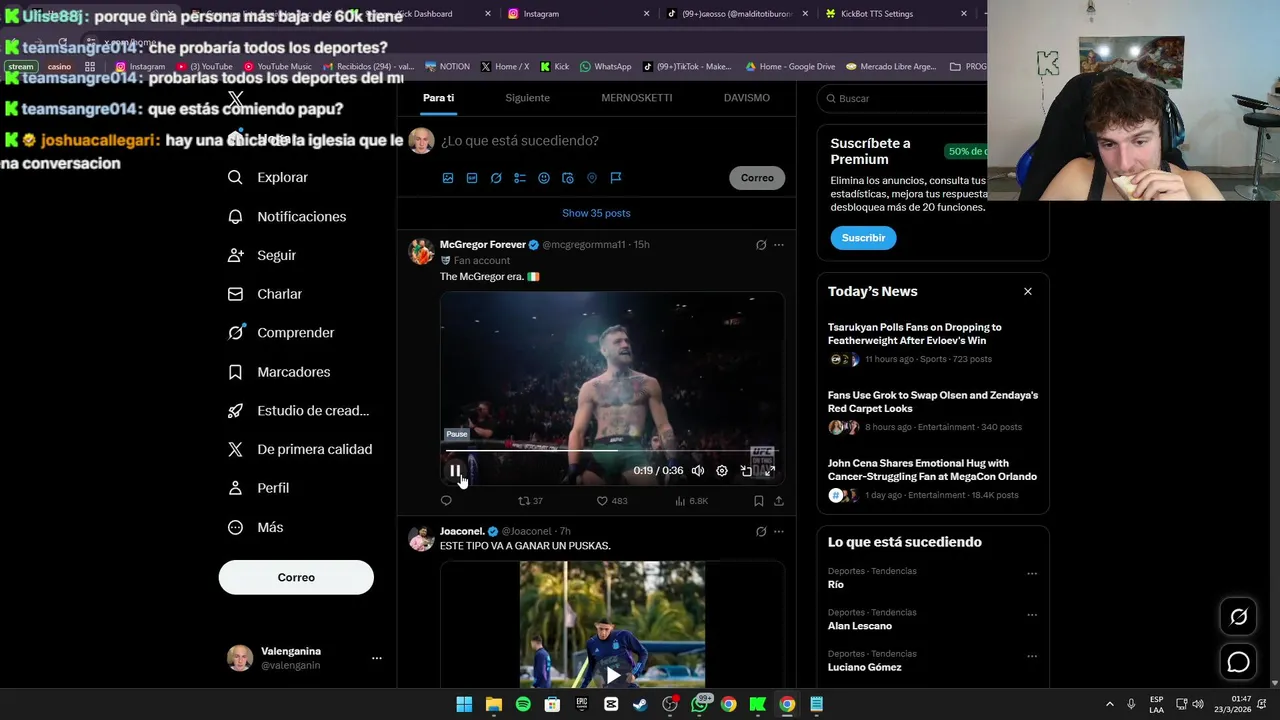Open Marcadores in the sidebar
The width and height of the screenshot is (1280, 720).
click(x=280, y=372)
